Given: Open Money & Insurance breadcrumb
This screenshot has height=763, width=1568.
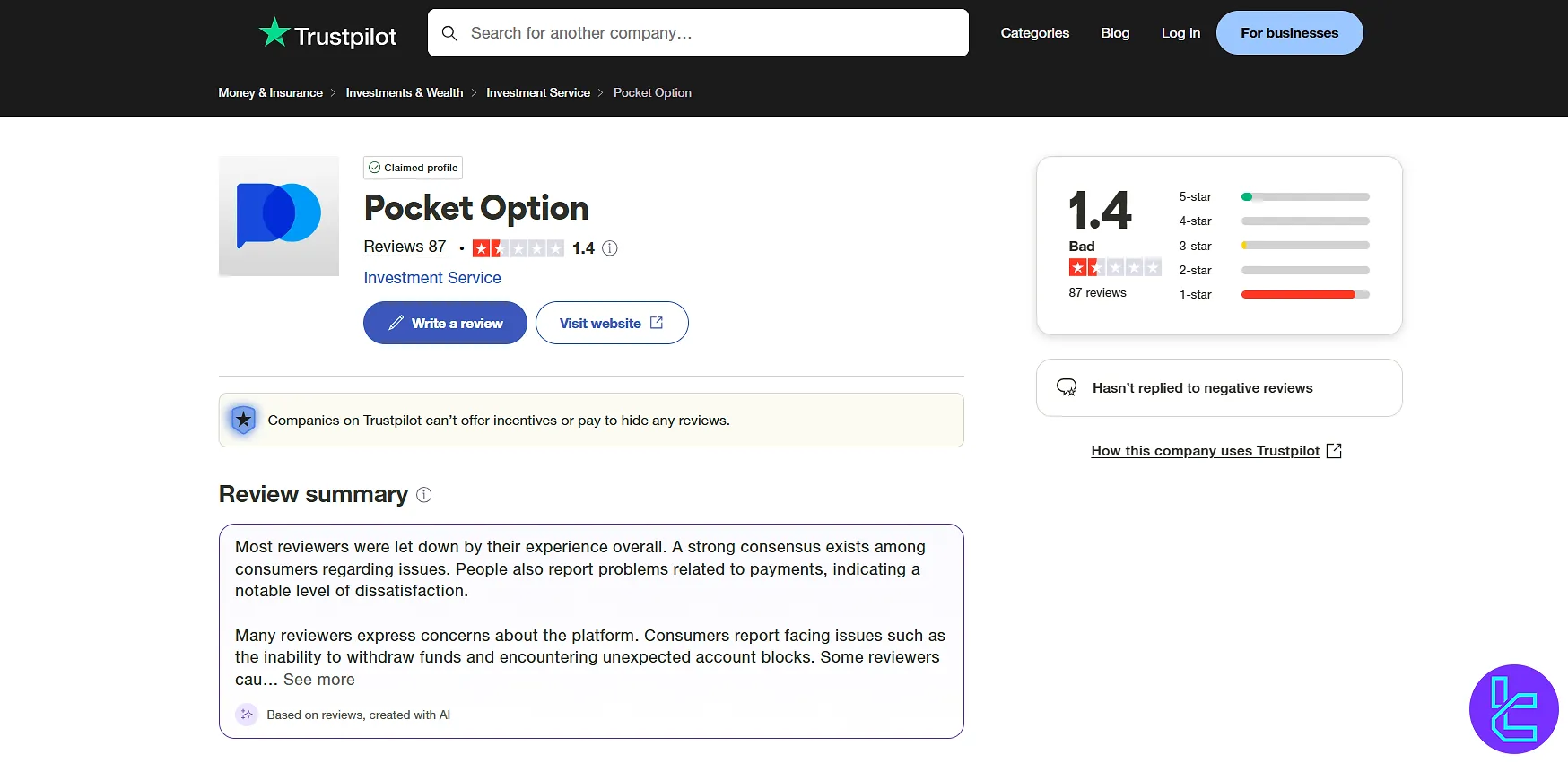Looking at the screenshot, I should pyautogui.click(x=270, y=92).
